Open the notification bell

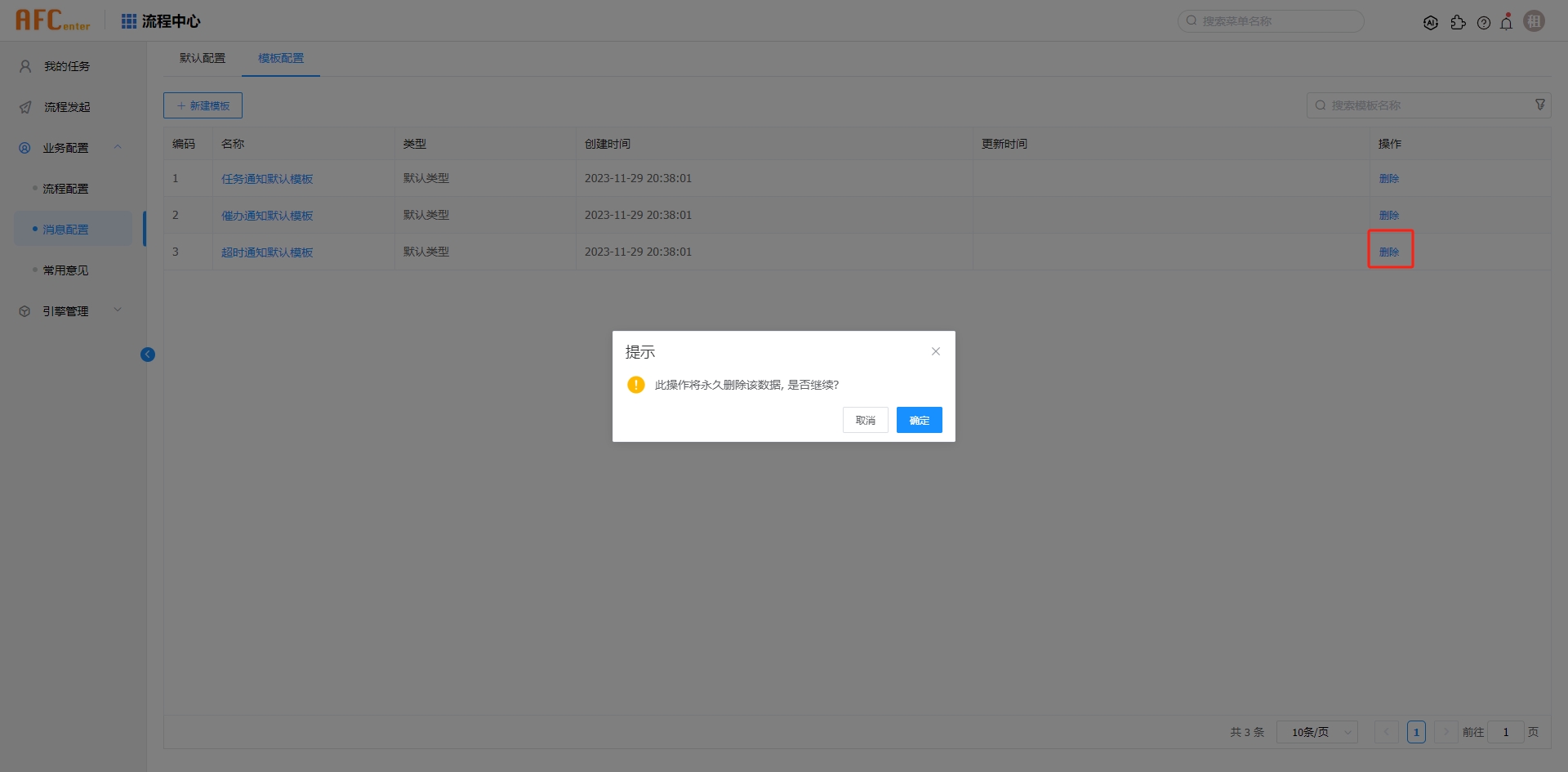tap(1507, 23)
